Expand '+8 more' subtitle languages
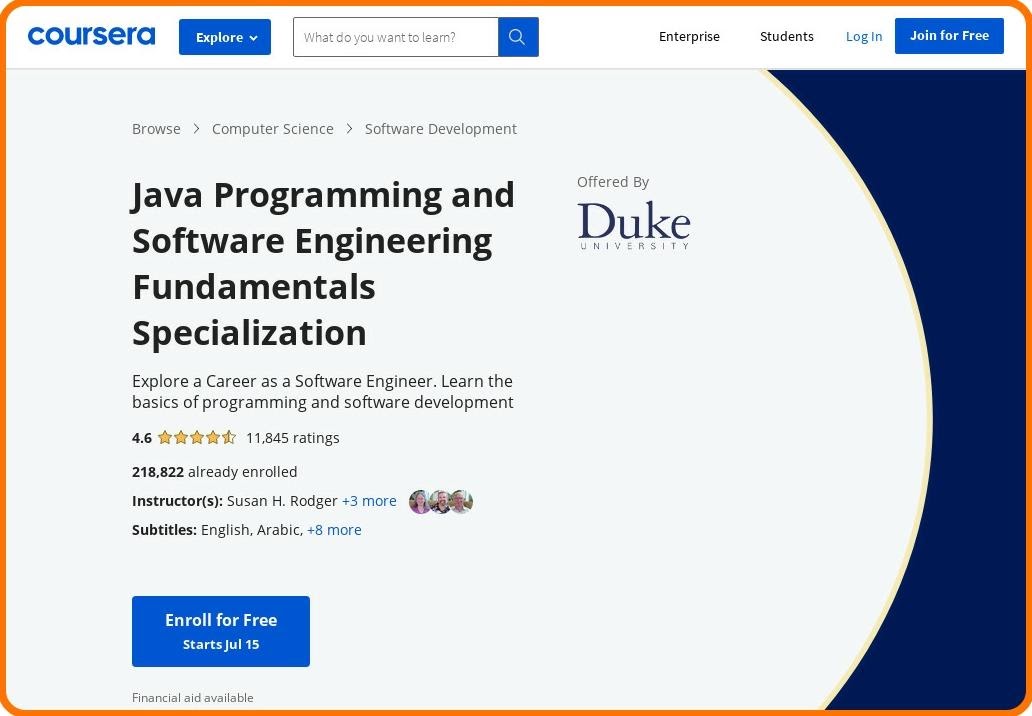The height and width of the screenshot is (716, 1032). click(x=334, y=530)
